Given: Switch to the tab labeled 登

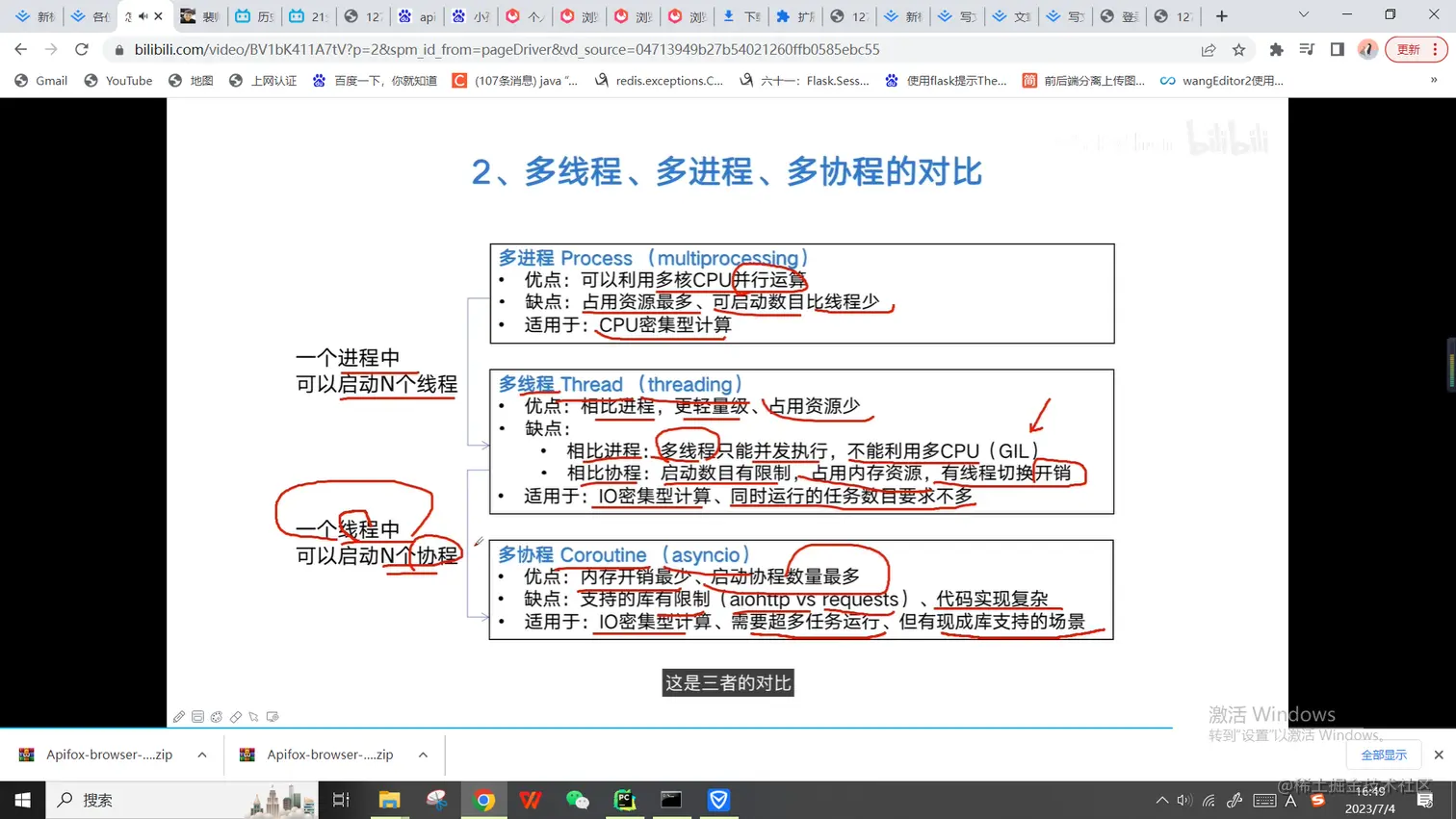Looking at the screenshot, I should [x=1120, y=16].
